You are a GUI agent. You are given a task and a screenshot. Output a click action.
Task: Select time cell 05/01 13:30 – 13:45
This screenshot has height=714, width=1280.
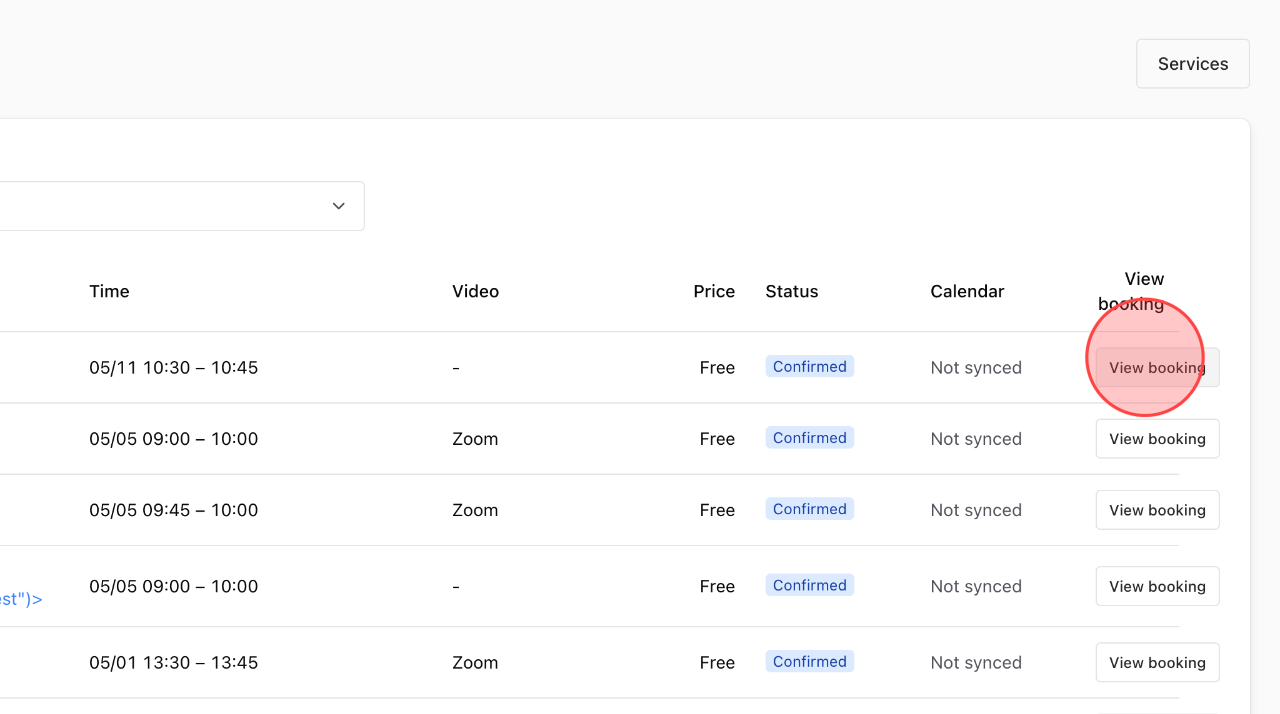(x=174, y=662)
